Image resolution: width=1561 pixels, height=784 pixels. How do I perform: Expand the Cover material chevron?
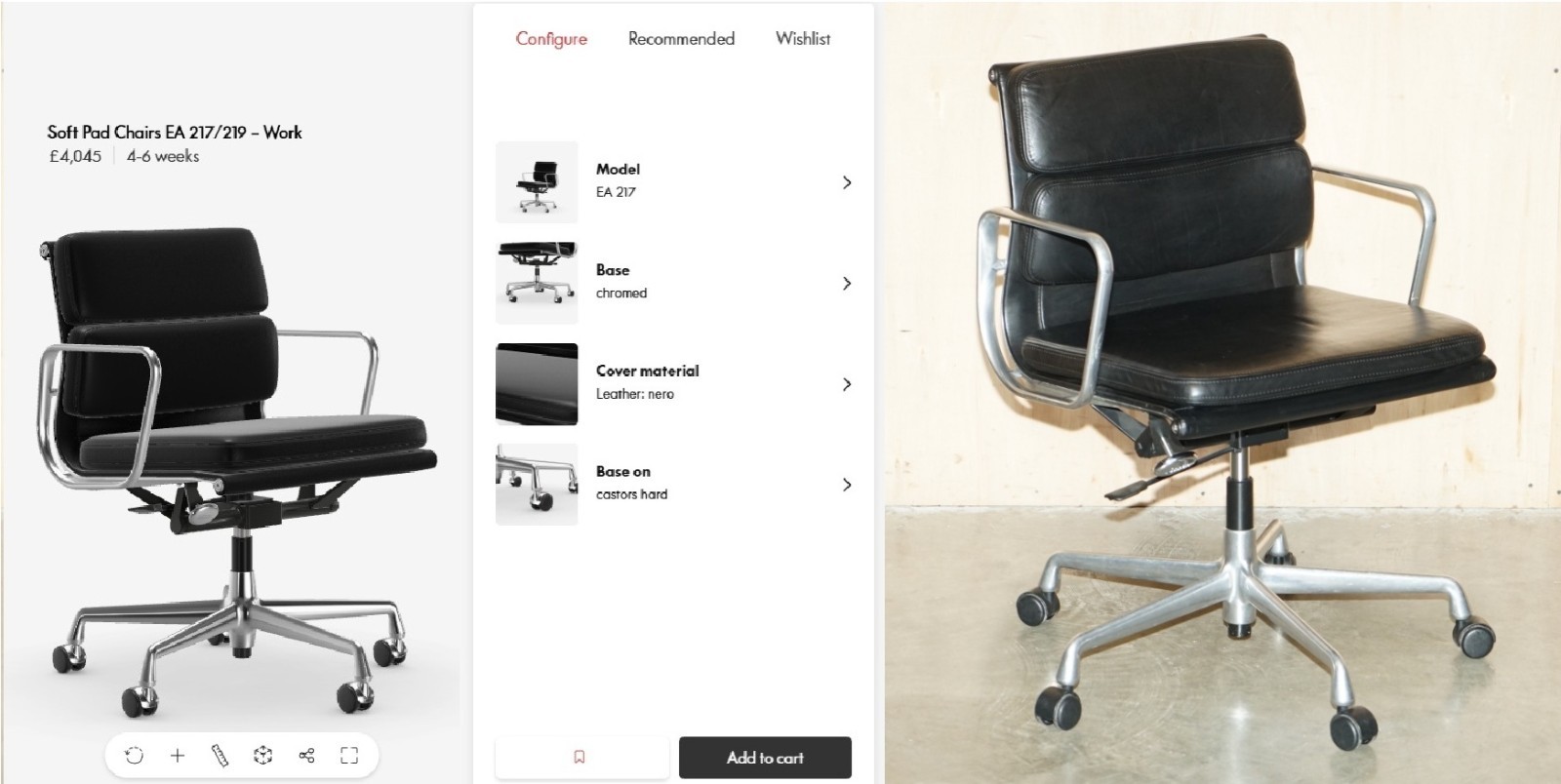coord(846,384)
